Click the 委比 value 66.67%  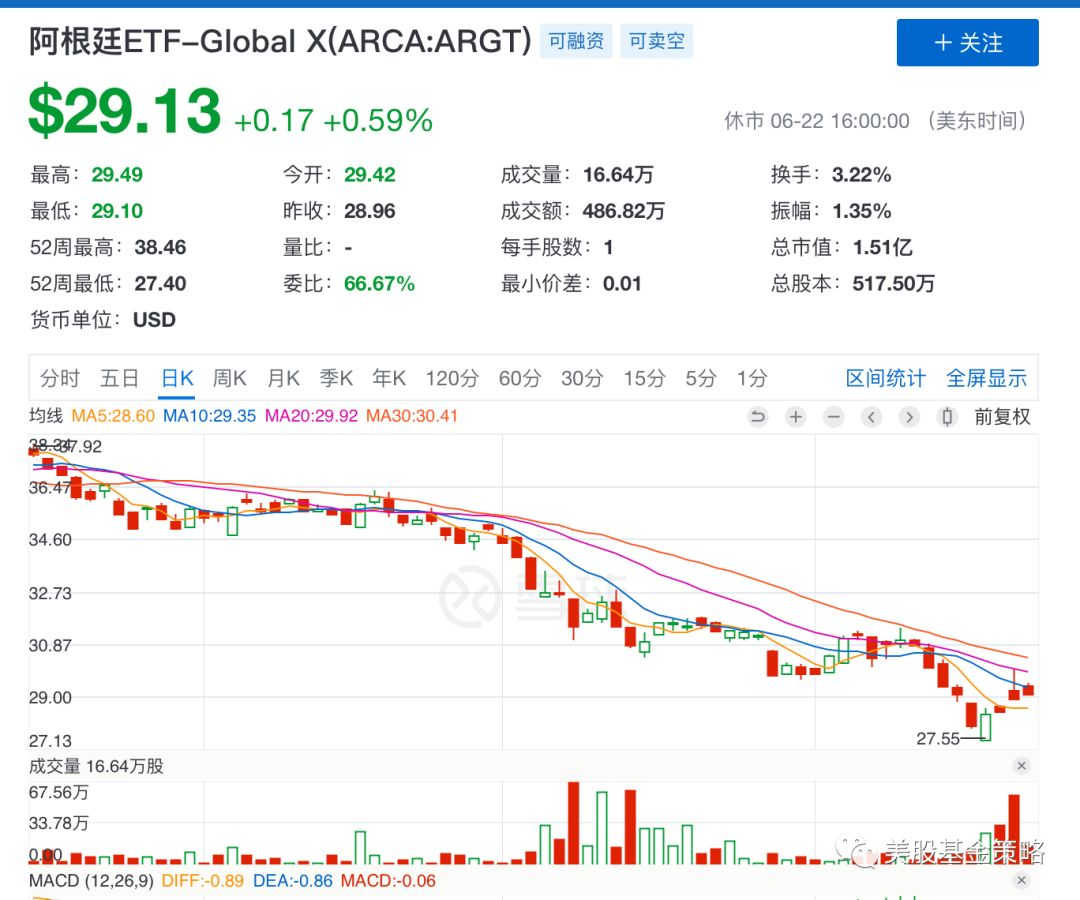380,284
